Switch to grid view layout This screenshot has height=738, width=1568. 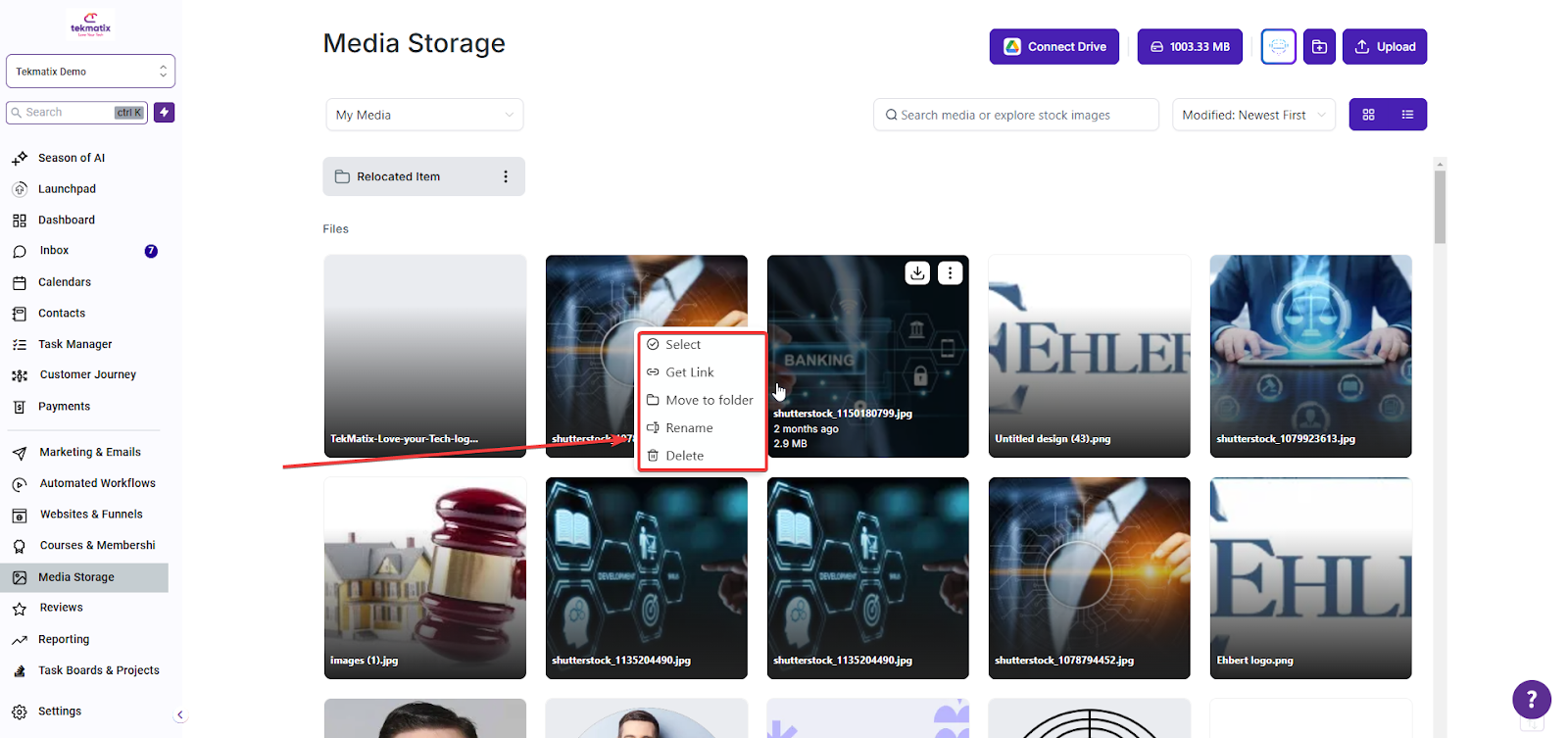(1368, 115)
